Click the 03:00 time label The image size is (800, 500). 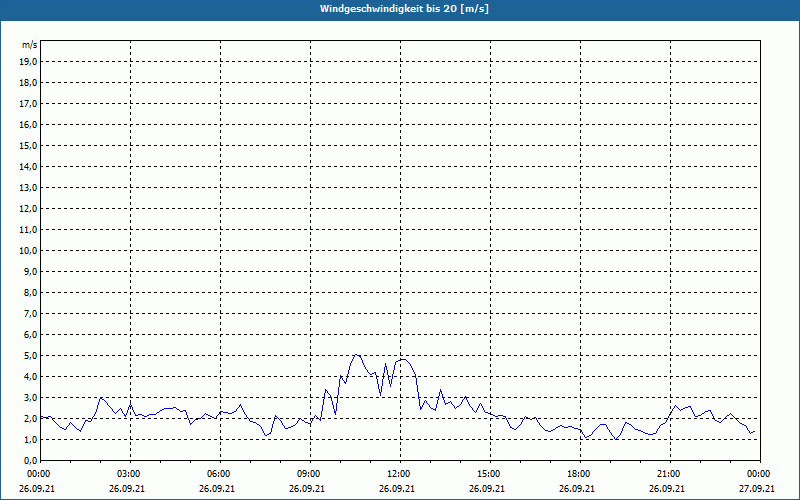(x=130, y=474)
